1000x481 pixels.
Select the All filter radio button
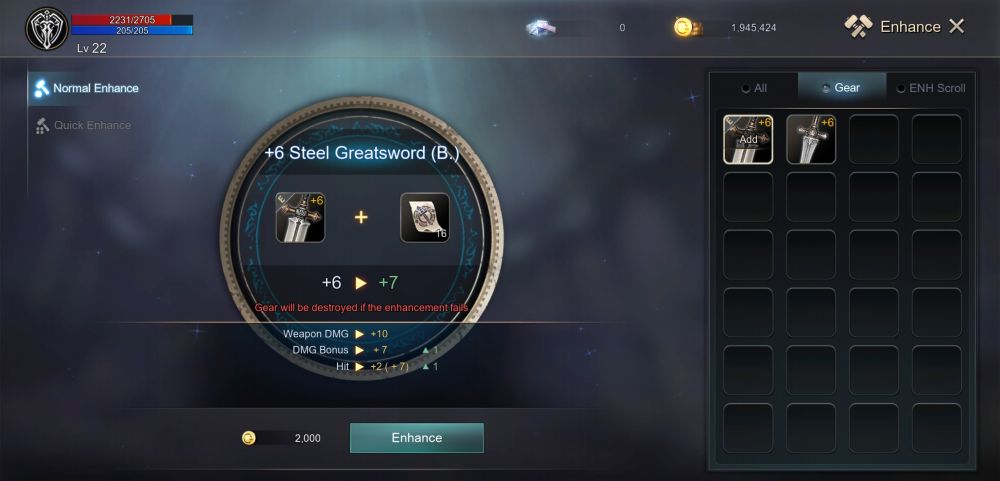[746, 89]
